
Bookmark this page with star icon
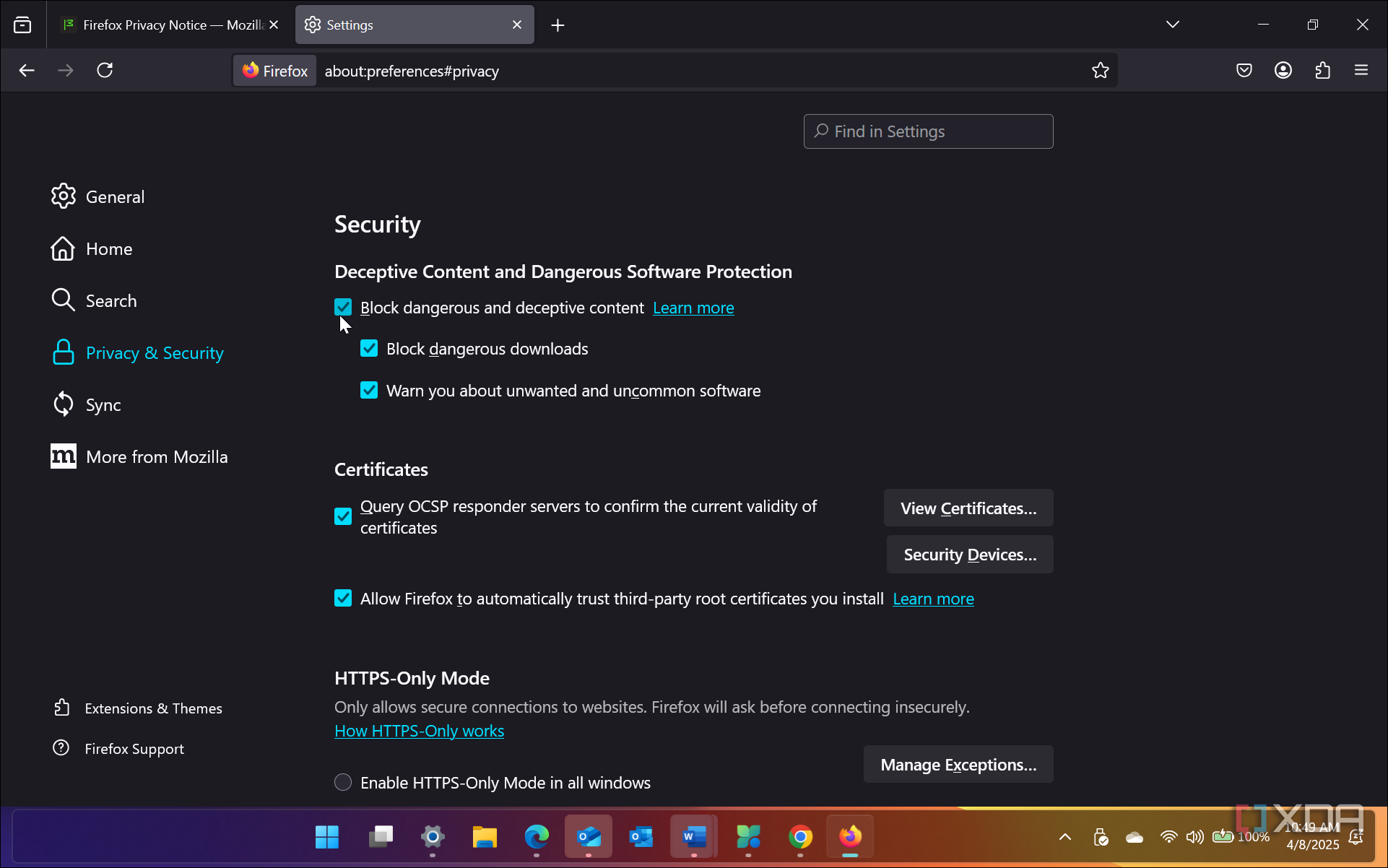[x=1100, y=70]
